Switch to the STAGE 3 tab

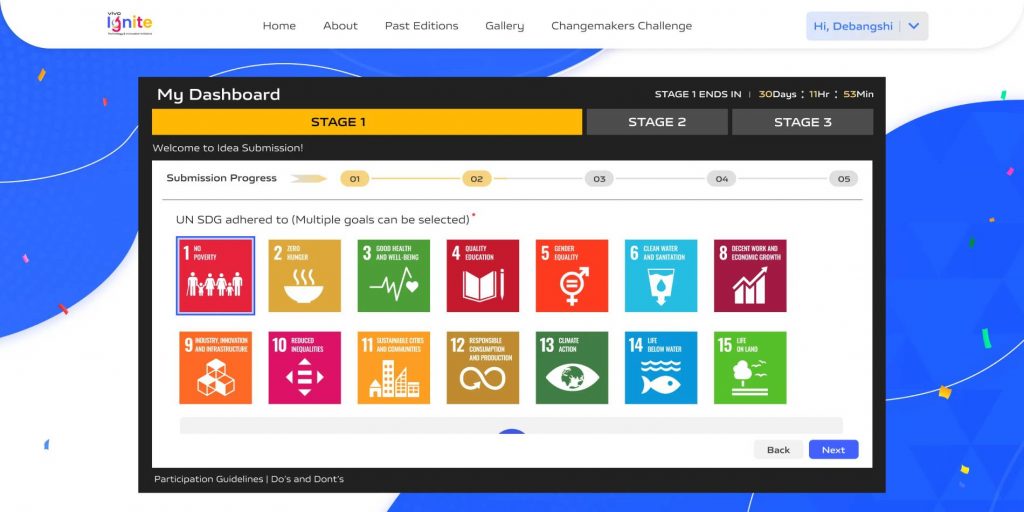tap(803, 122)
